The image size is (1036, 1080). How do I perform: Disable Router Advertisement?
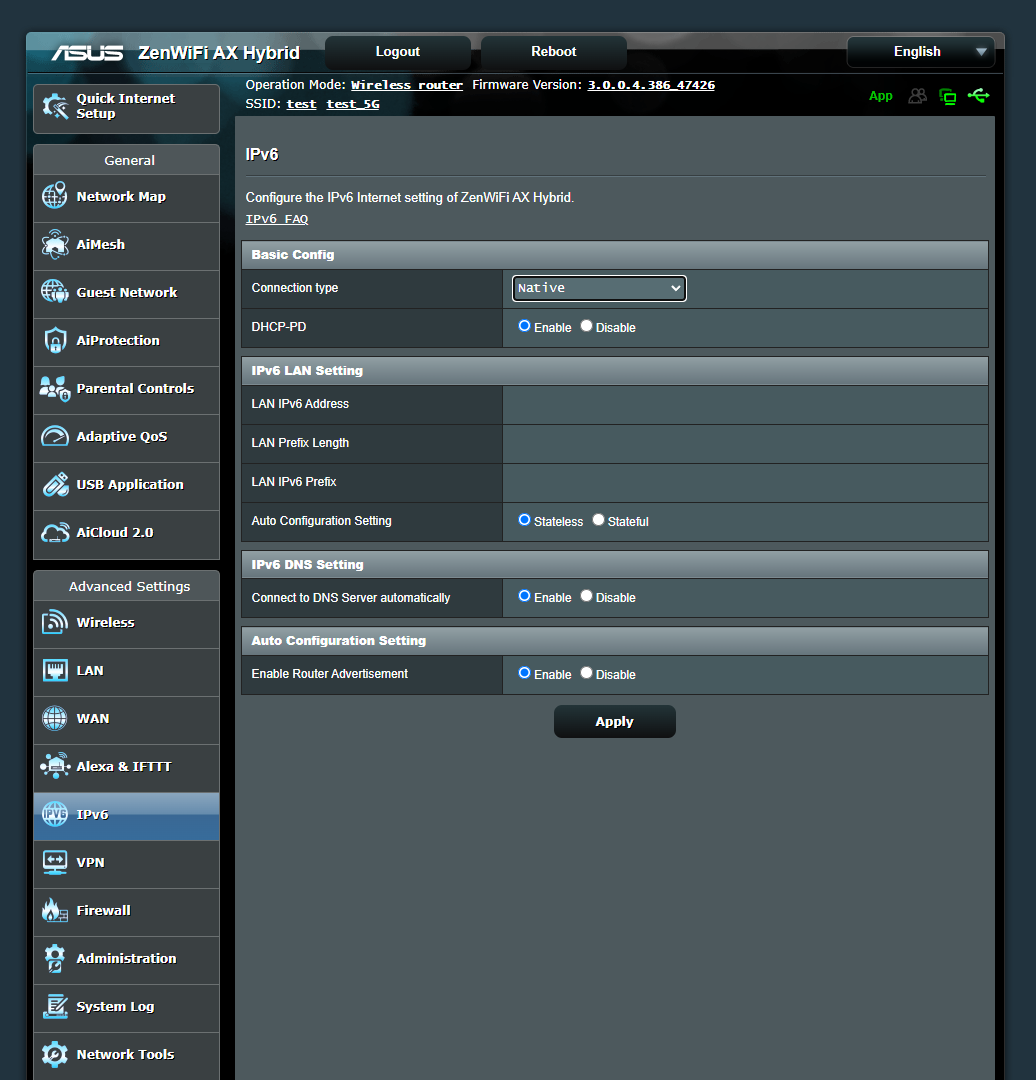585,673
